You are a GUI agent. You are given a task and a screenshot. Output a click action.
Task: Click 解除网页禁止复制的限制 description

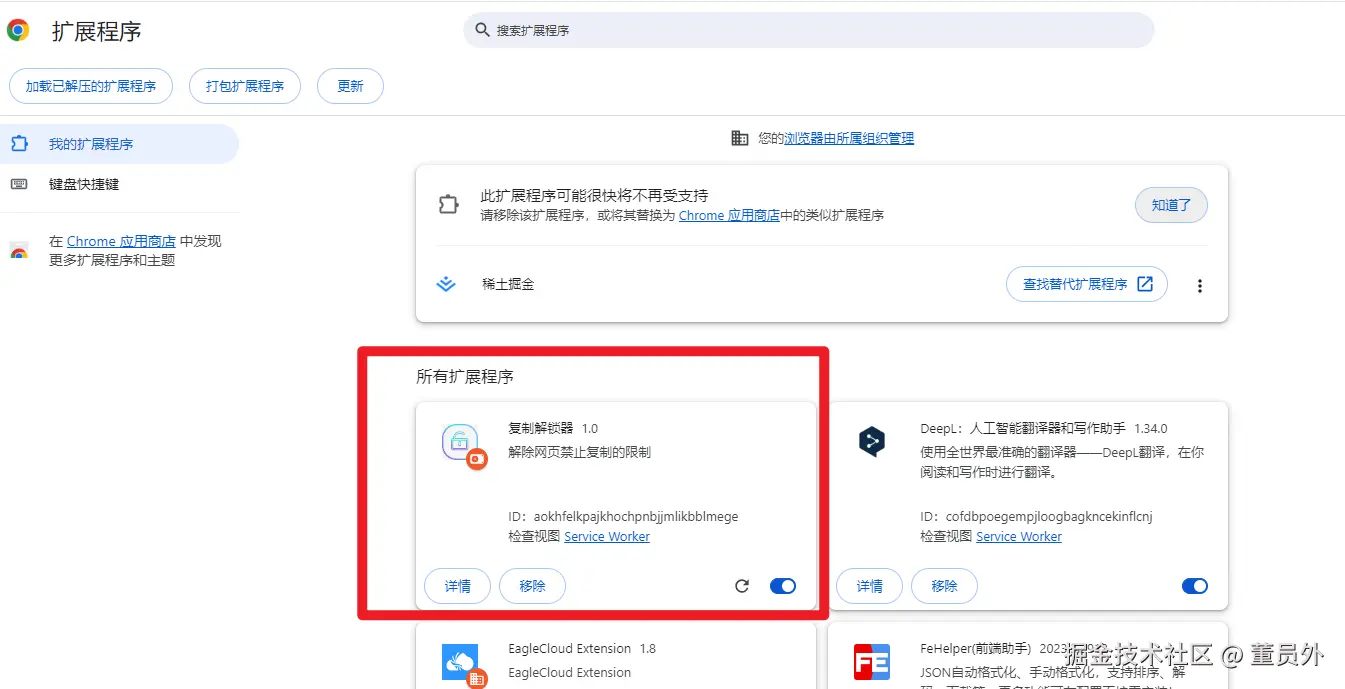(579, 452)
